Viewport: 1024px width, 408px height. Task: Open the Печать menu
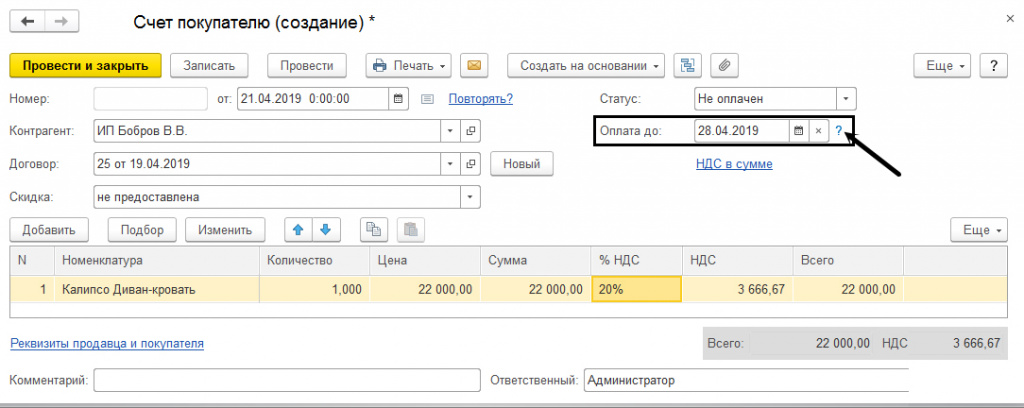[x=409, y=66]
